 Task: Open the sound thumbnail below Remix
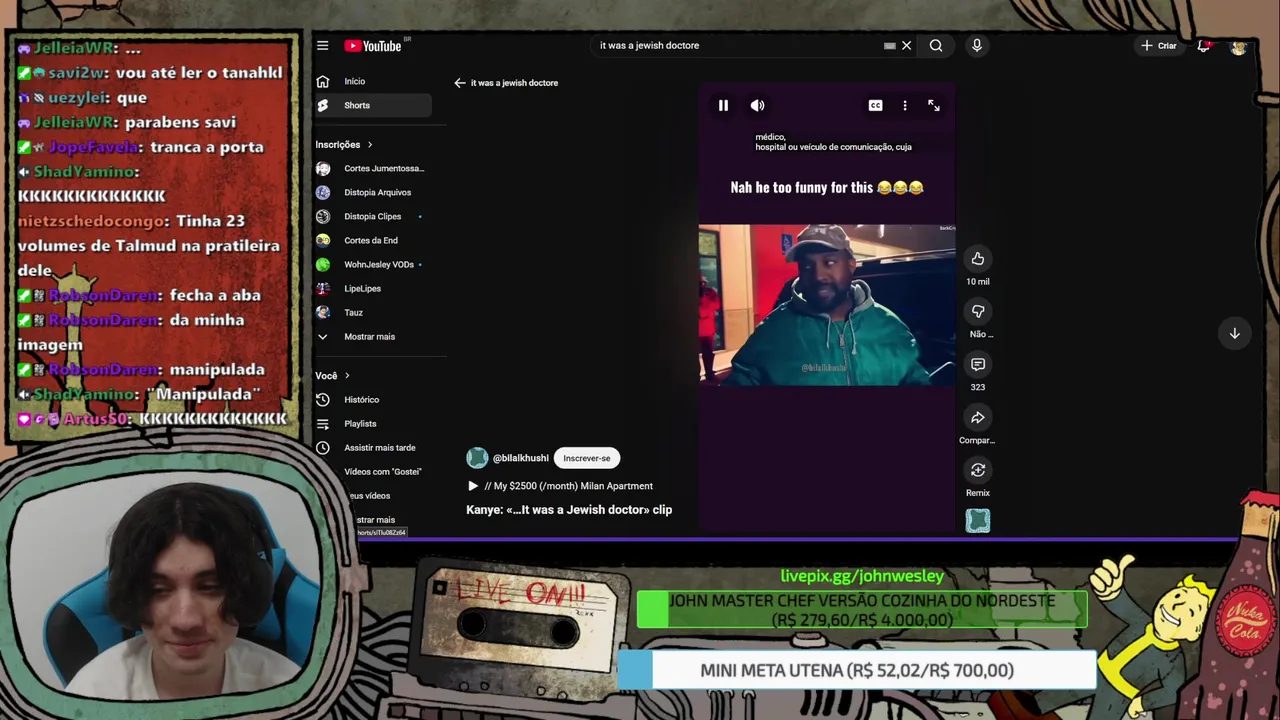pos(978,520)
